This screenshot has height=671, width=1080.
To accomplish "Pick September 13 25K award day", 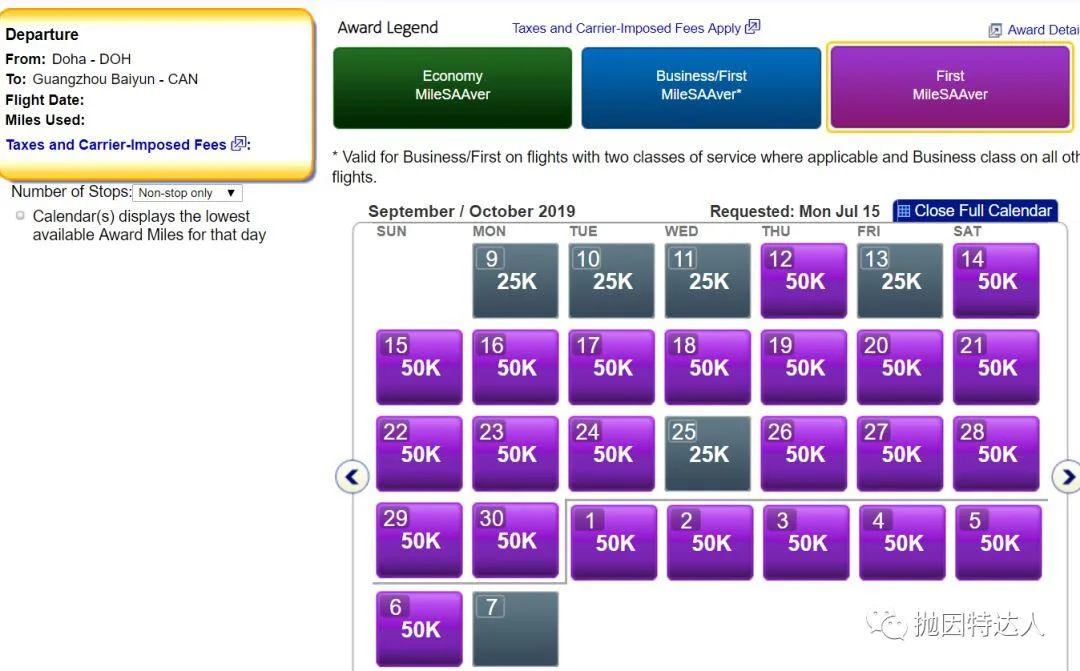I will tap(899, 279).
